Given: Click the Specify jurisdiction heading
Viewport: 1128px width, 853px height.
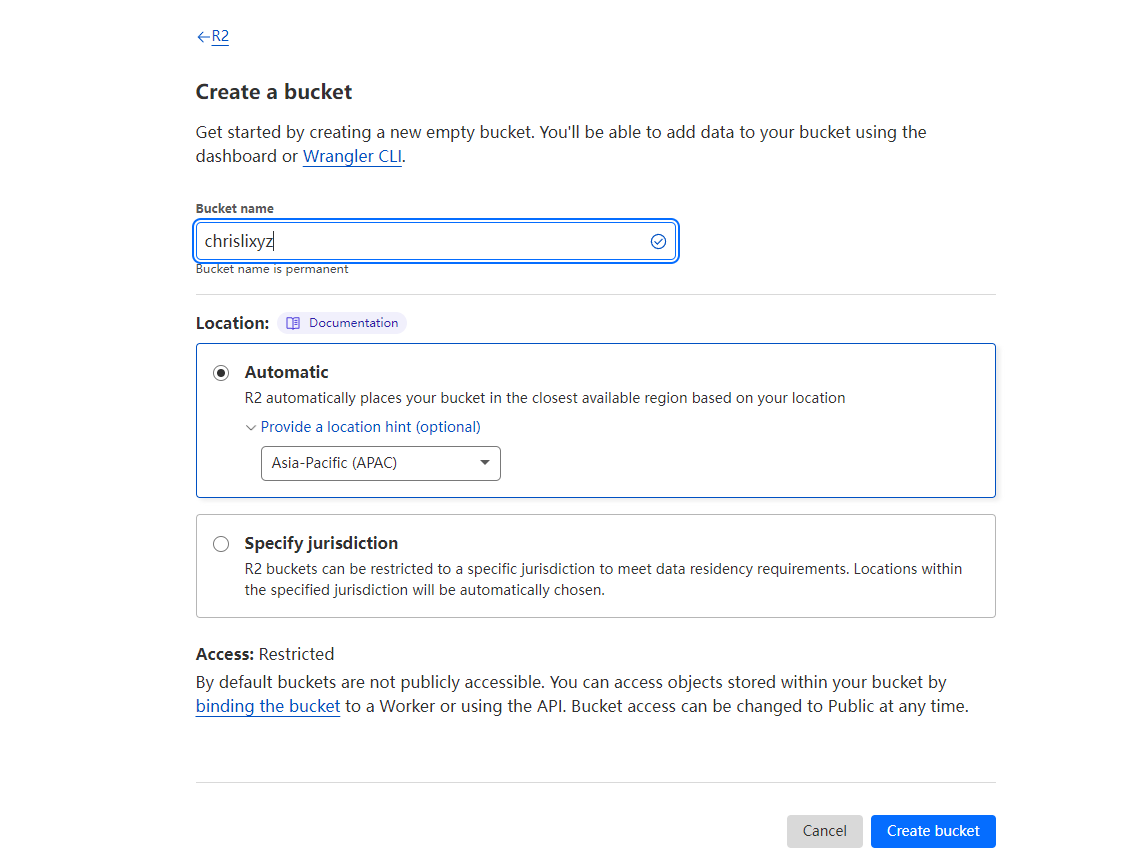Looking at the screenshot, I should [x=321, y=543].
